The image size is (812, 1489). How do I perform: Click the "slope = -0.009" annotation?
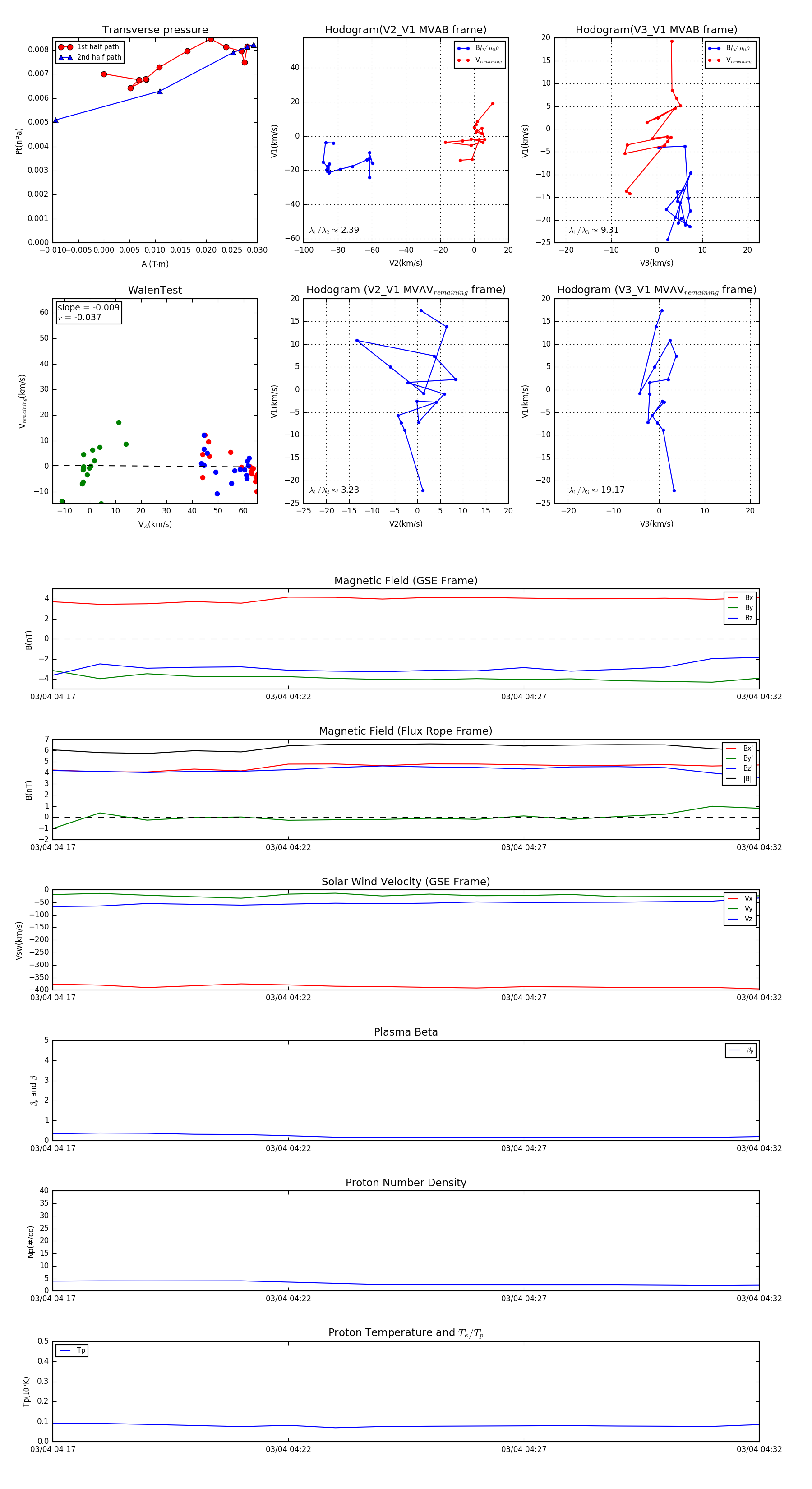(x=88, y=308)
